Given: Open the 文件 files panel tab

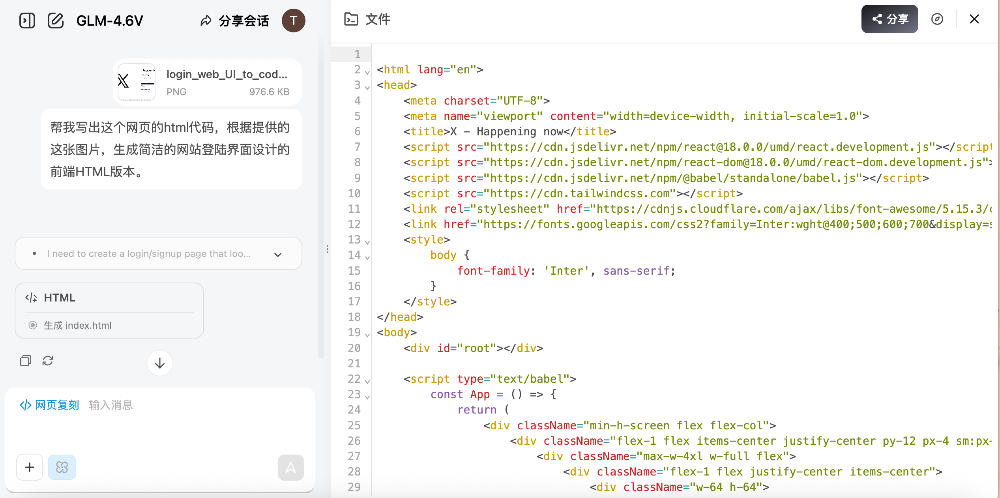Looking at the screenshot, I should [367, 19].
